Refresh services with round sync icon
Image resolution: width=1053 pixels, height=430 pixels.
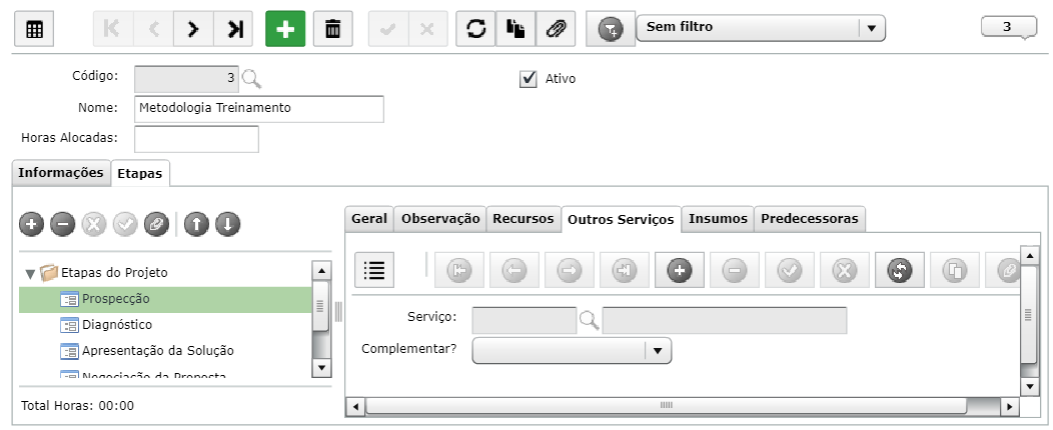900,270
